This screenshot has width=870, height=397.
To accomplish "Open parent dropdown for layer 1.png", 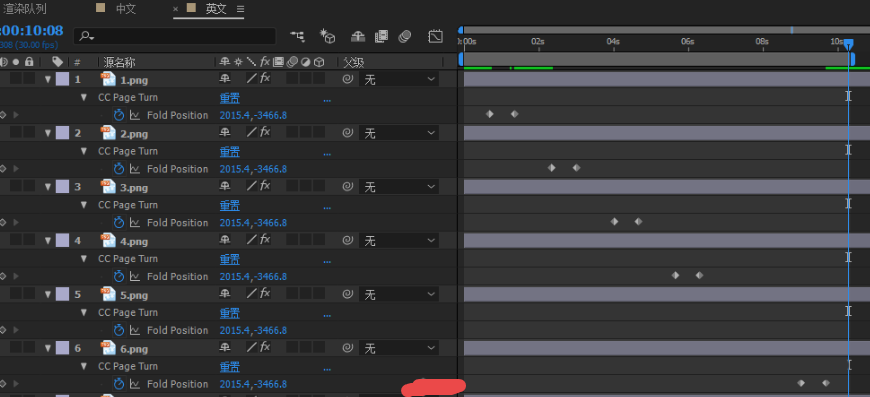I will (399, 79).
